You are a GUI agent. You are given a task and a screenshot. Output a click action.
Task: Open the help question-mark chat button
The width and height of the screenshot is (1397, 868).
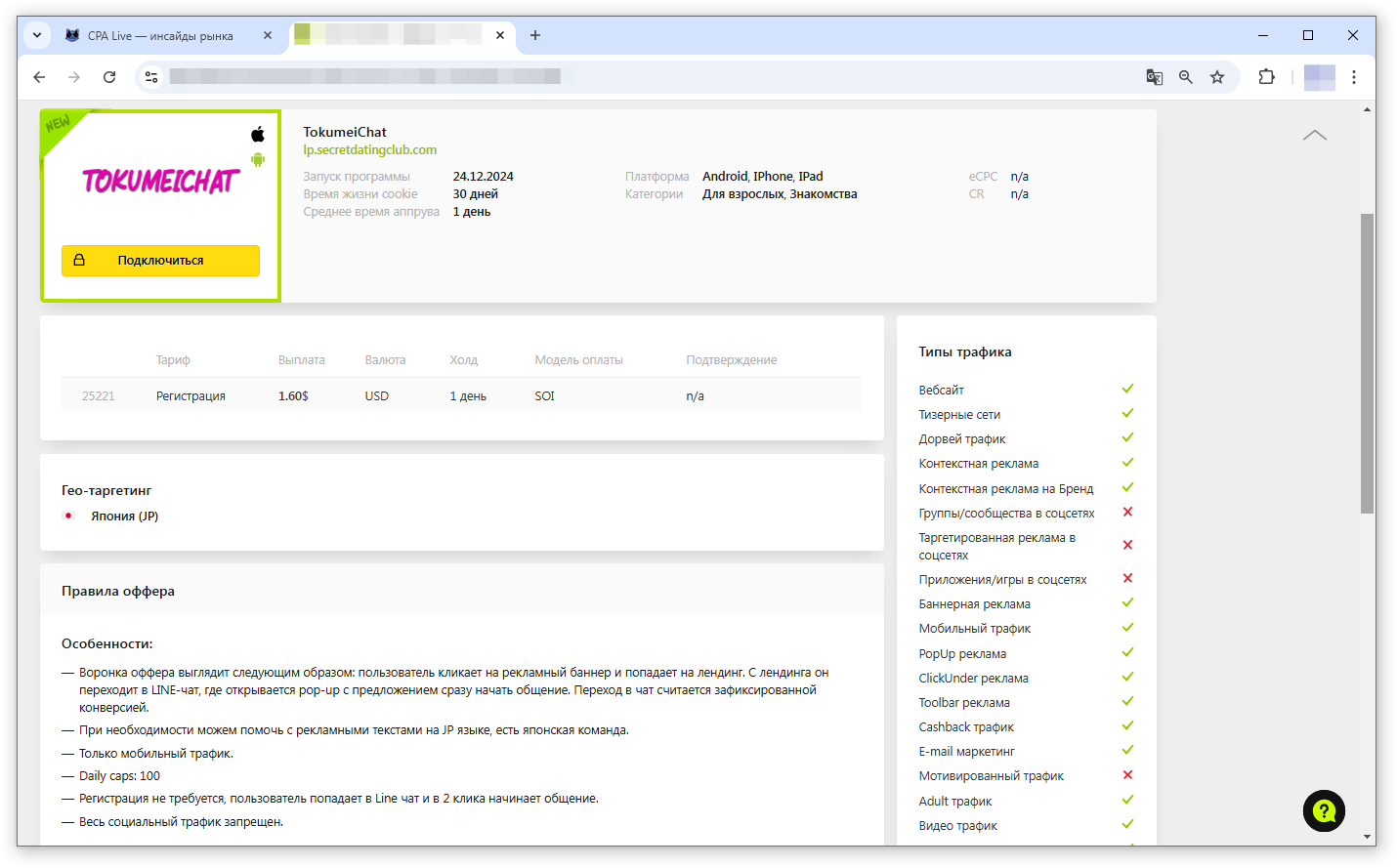pyautogui.click(x=1324, y=810)
